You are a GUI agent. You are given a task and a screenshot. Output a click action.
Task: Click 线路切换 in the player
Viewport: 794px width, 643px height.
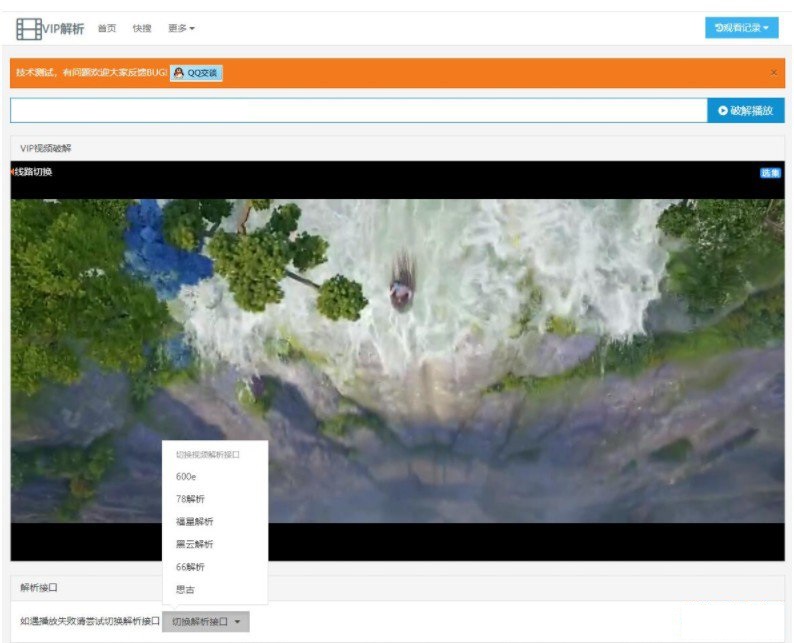(x=32, y=172)
